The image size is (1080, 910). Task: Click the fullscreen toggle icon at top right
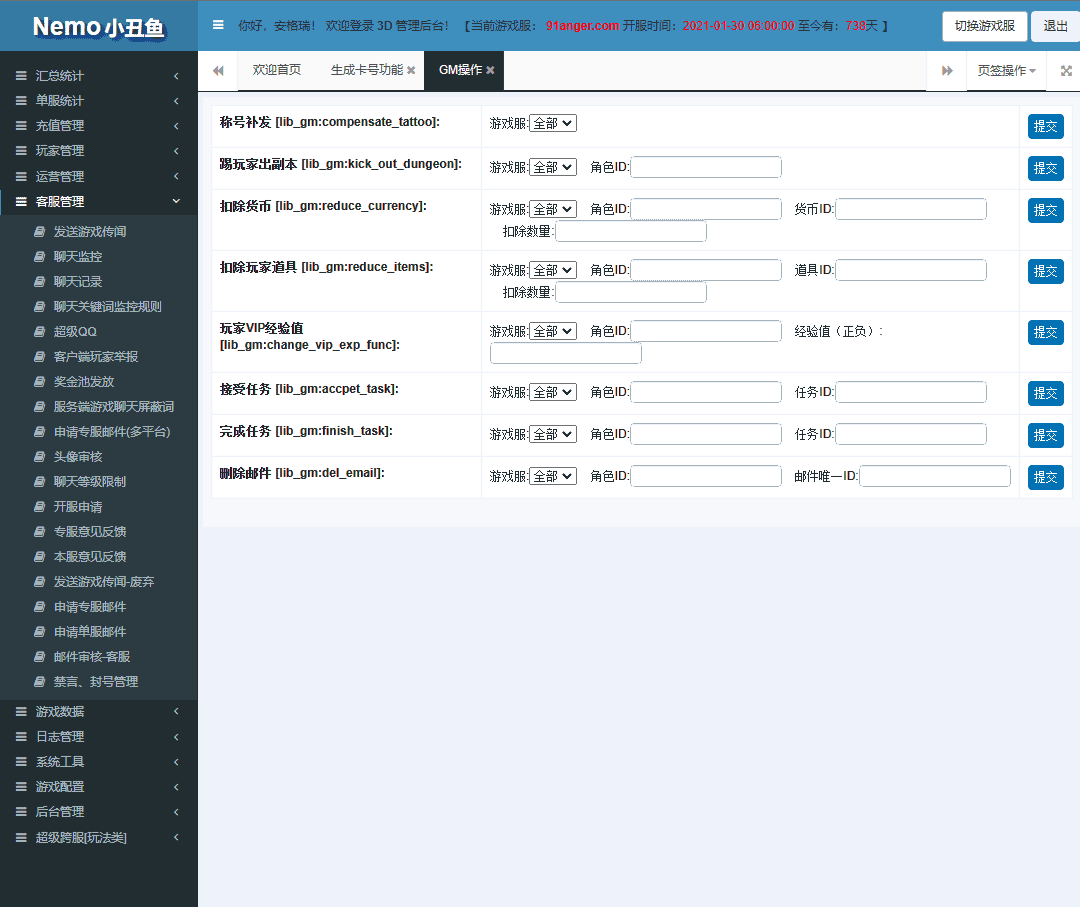tap(1064, 70)
